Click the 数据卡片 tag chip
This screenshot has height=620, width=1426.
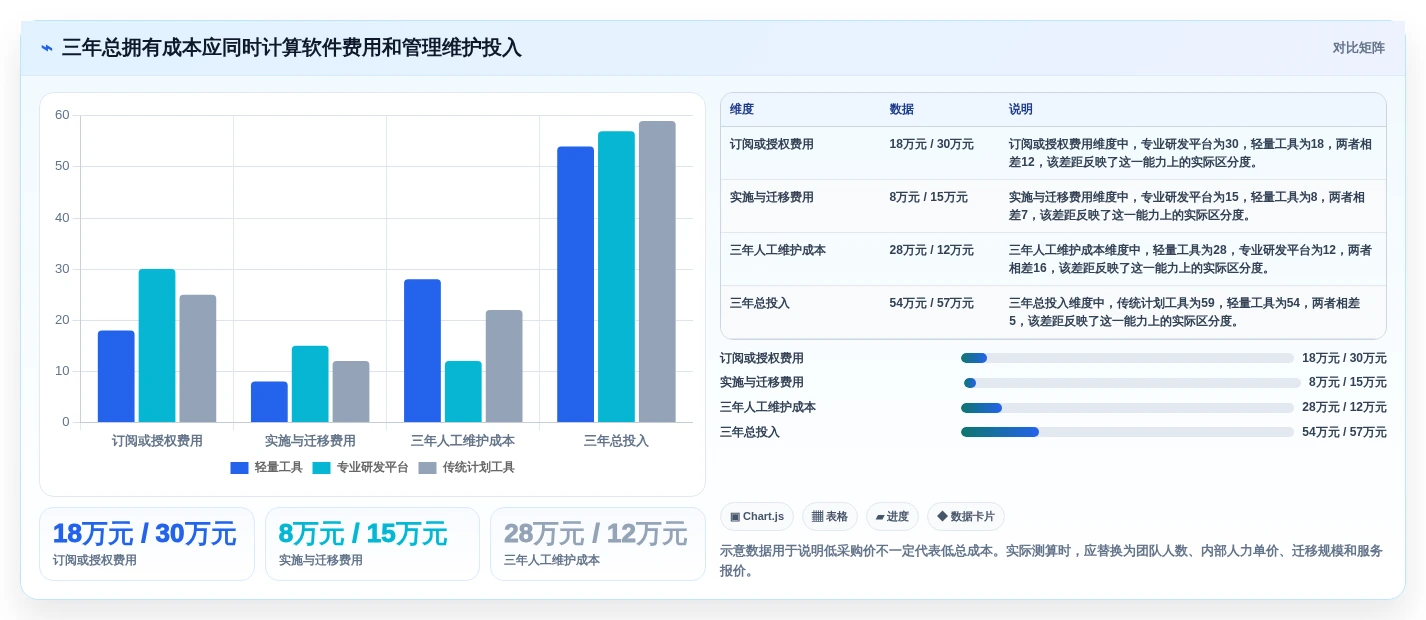(966, 516)
